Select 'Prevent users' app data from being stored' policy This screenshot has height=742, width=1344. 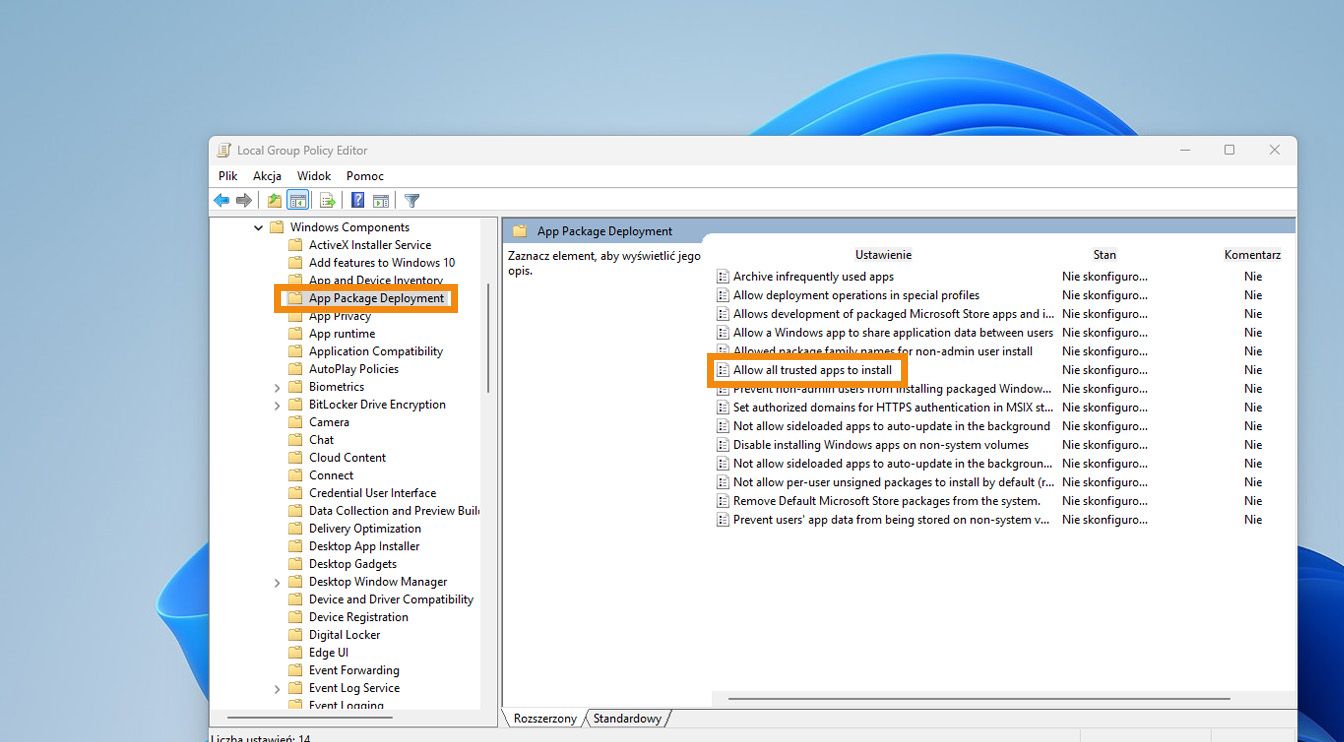pyautogui.click(x=891, y=520)
